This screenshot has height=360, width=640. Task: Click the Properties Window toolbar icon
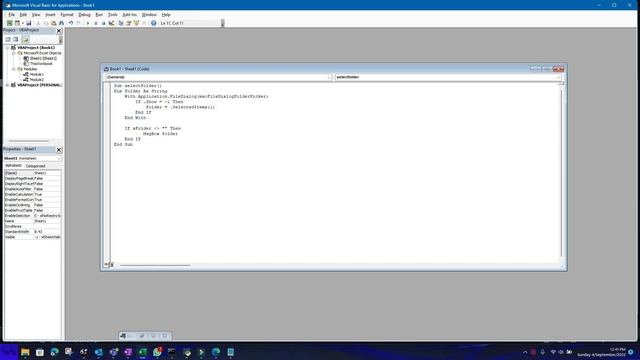tap(129, 23)
